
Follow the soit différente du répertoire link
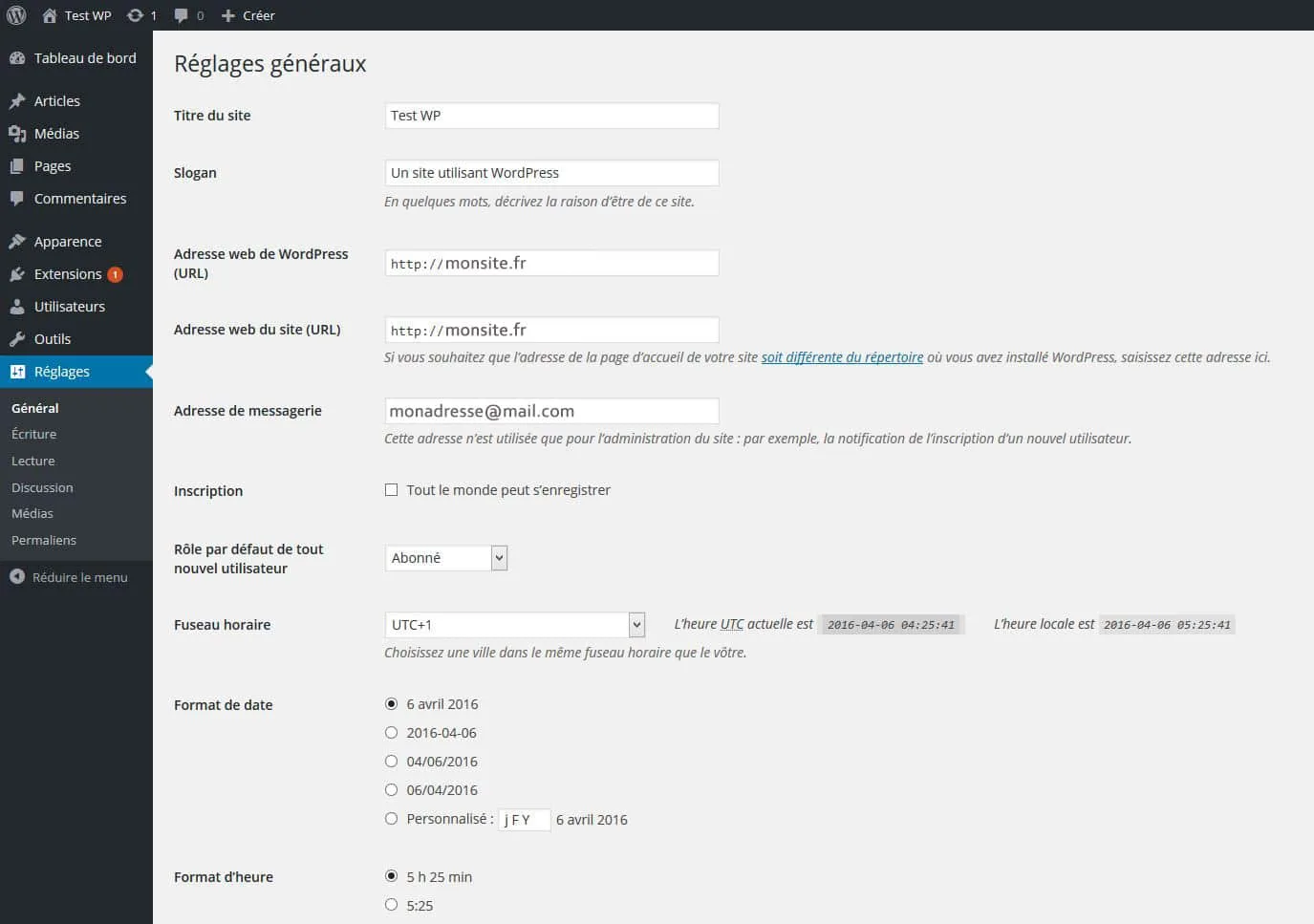(x=842, y=357)
